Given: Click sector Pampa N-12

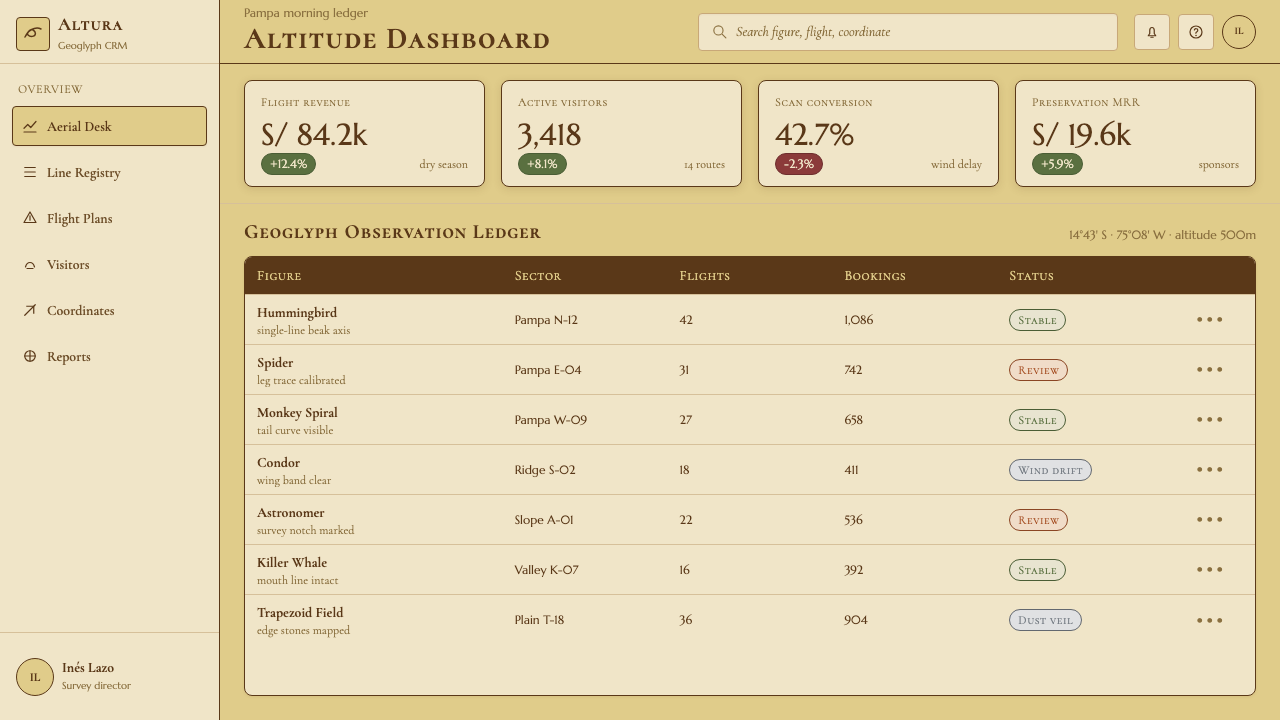Looking at the screenshot, I should pyautogui.click(x=546, y=320).
